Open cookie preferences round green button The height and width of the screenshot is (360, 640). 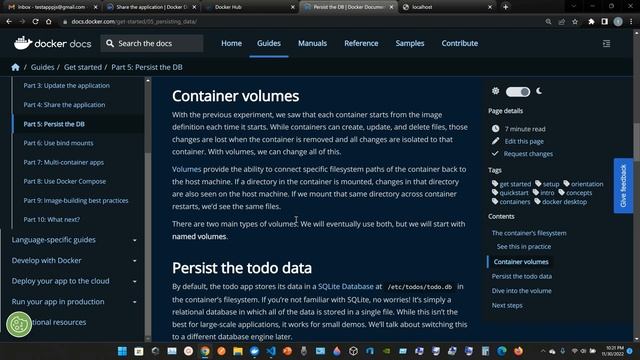coord(19,324)
